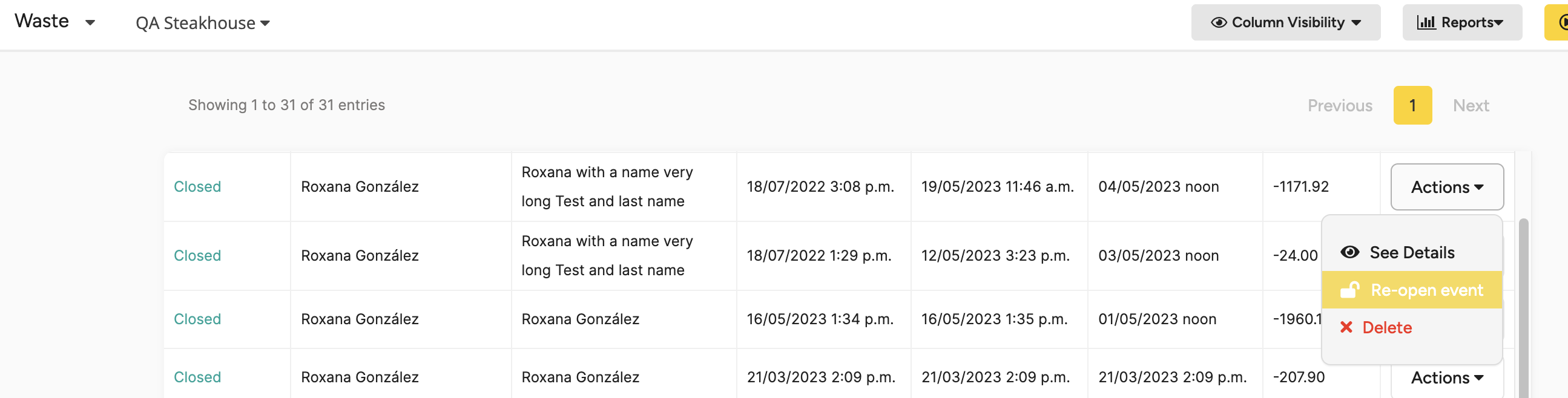Click Closed status link in first row
This screenshot has width=1568, height=398.
(197, 187)
